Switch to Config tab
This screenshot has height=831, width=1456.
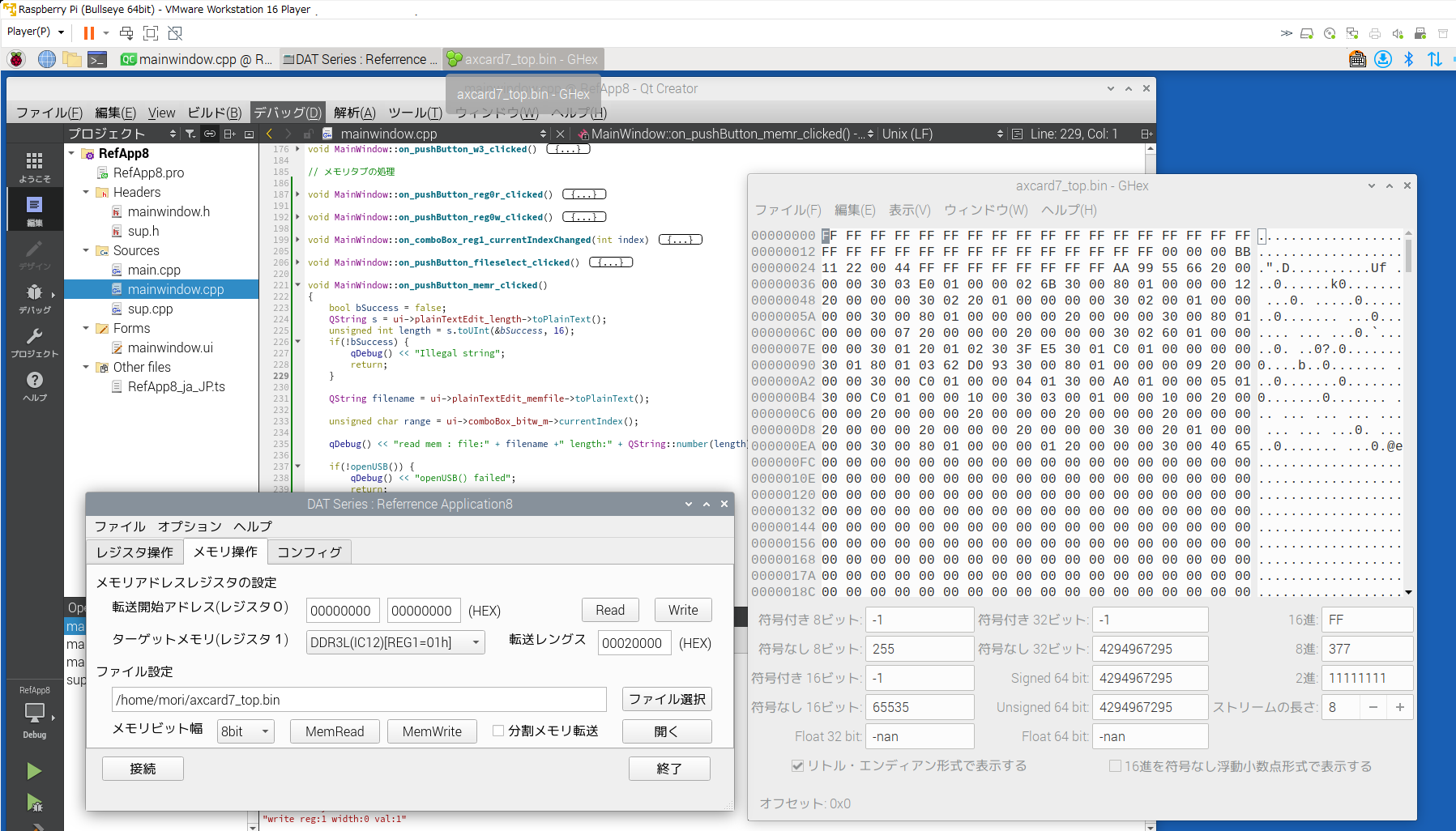[310, 552]
